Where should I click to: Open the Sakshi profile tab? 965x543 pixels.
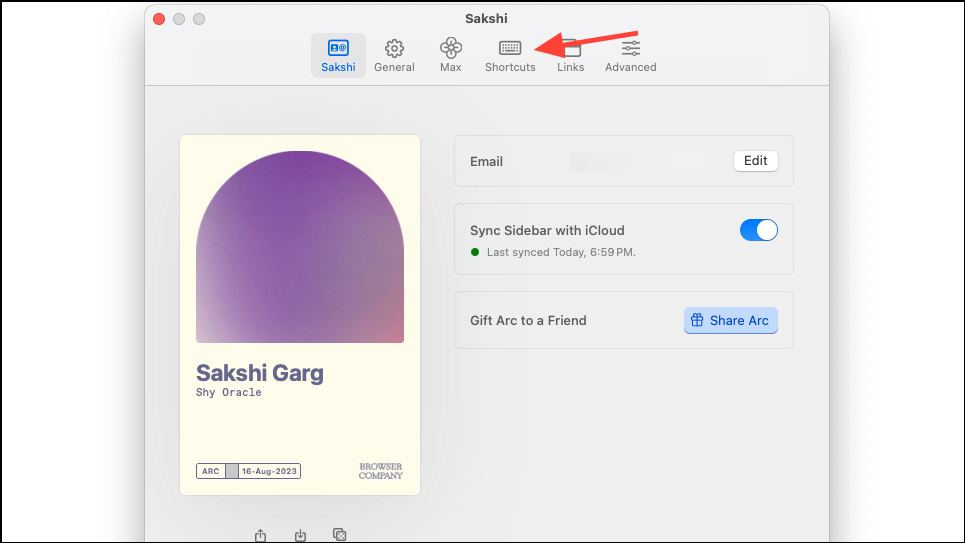click(338, 55)
